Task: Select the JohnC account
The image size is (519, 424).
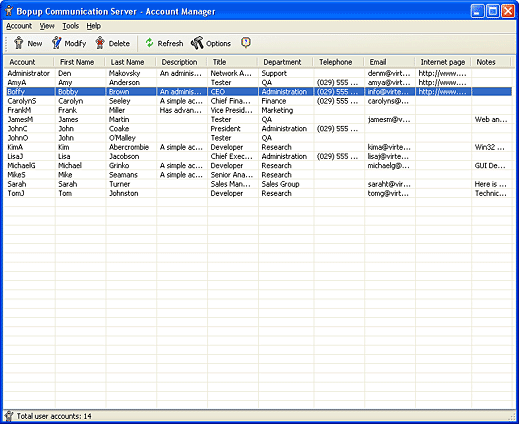Action: (x=259, y=129)
